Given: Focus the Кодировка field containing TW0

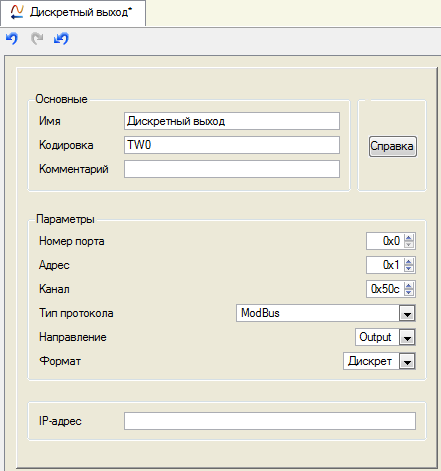Looking at the screenshot, I should [232, 145].
